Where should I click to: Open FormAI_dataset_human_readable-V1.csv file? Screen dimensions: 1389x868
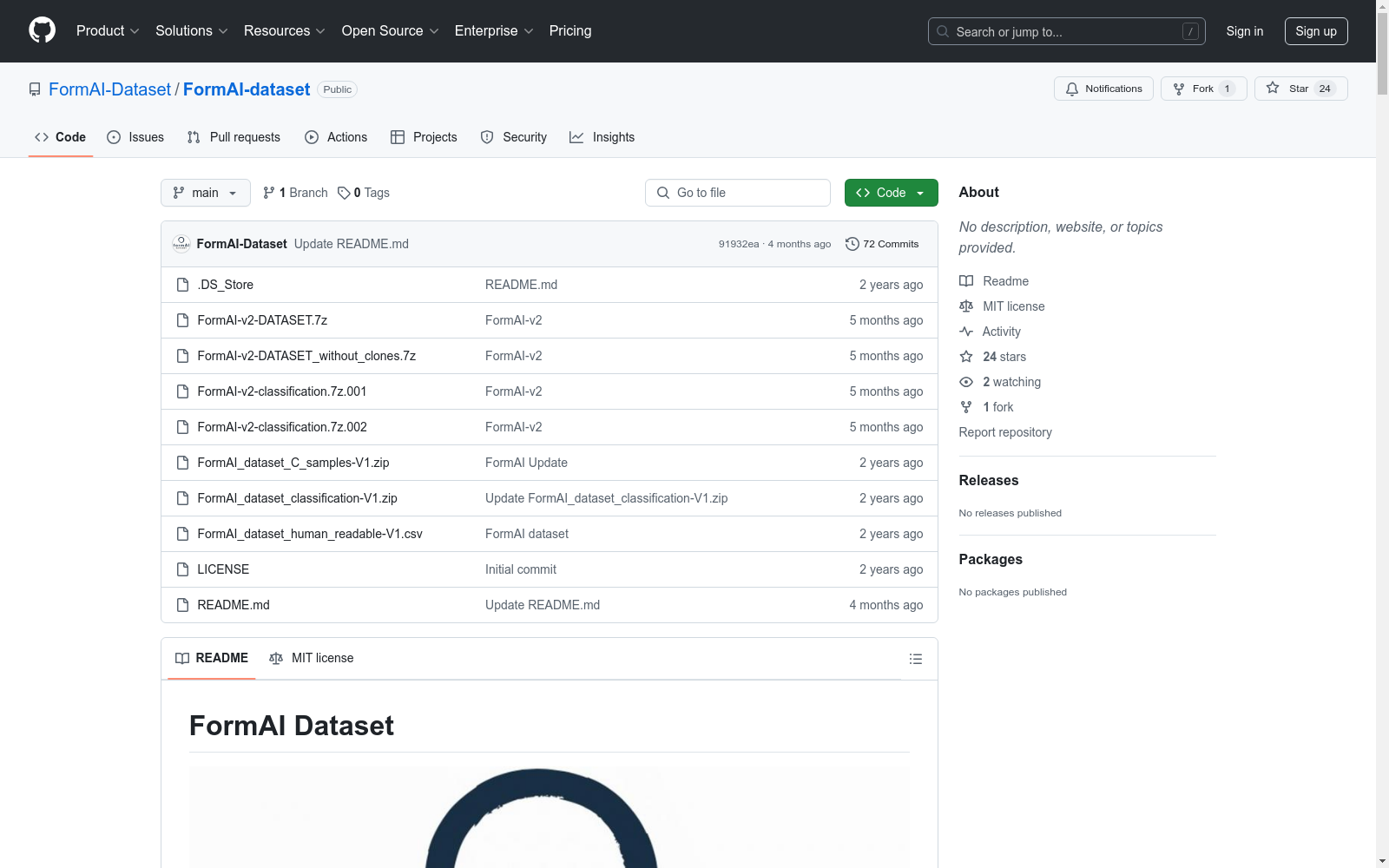[x=310, y=534]
